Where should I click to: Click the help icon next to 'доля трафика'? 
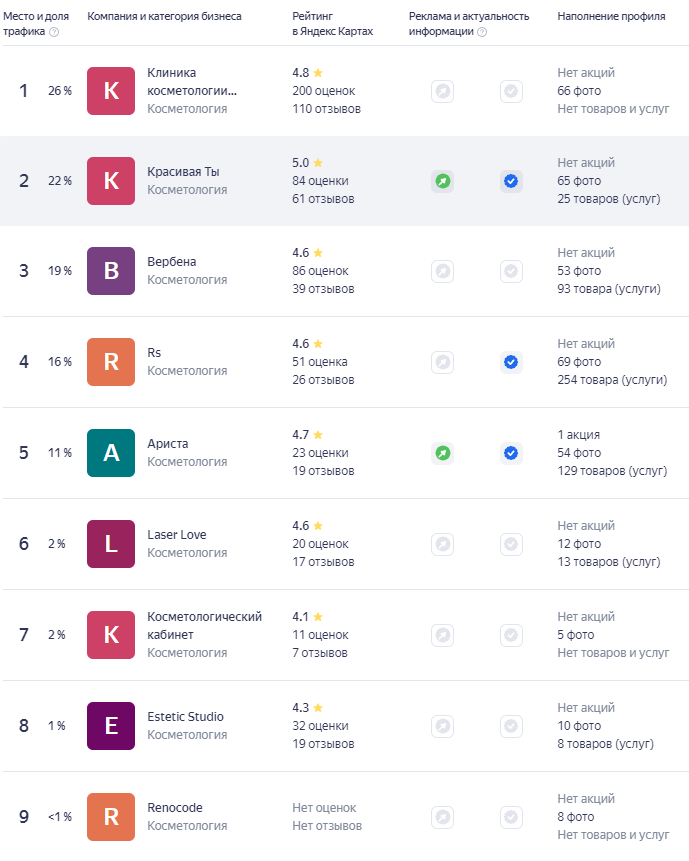click(54, 32)
